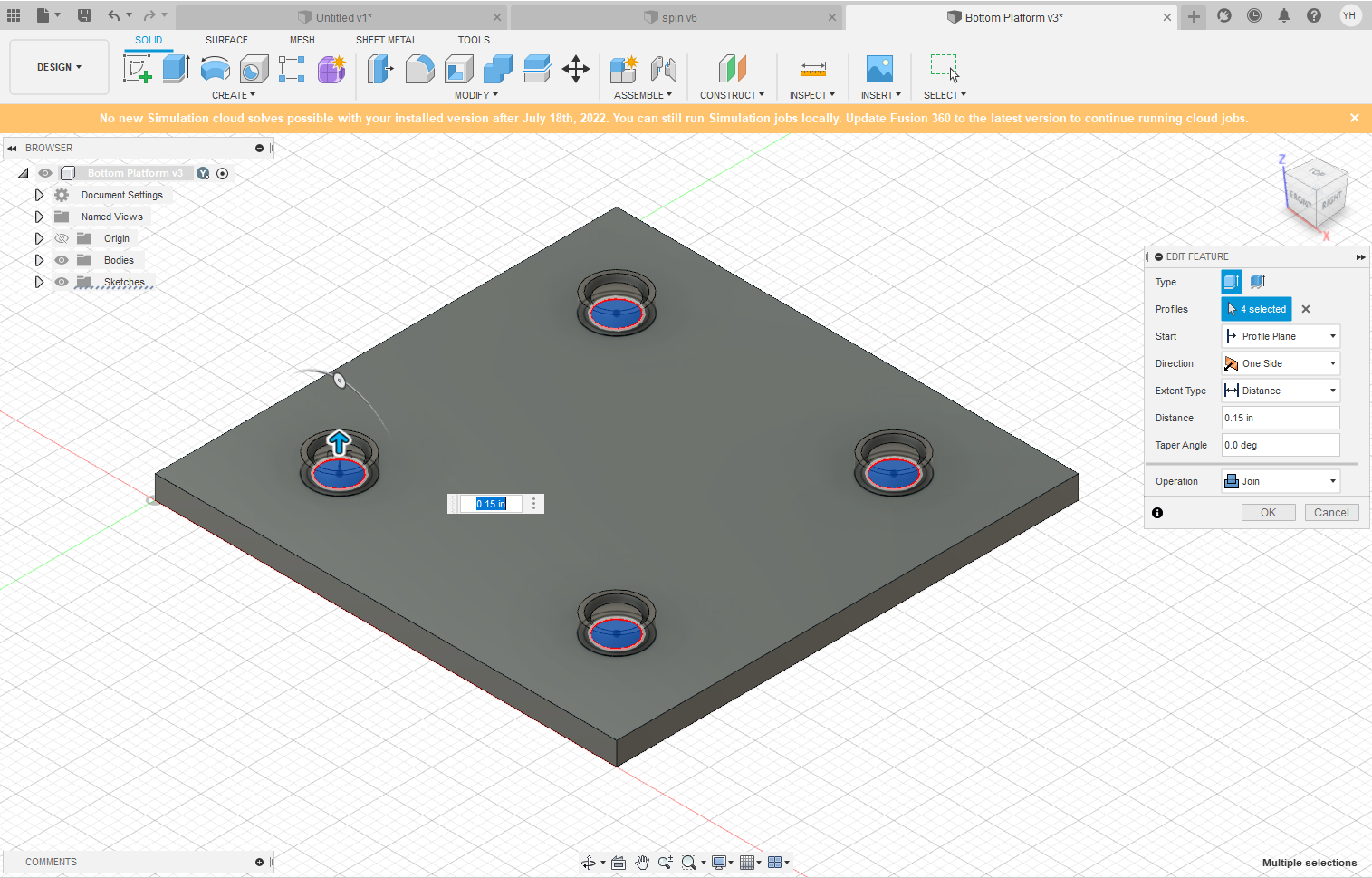1372x878 pixels.
Task: Open the Measure tool under Inspect
Action: coord(812,69)
